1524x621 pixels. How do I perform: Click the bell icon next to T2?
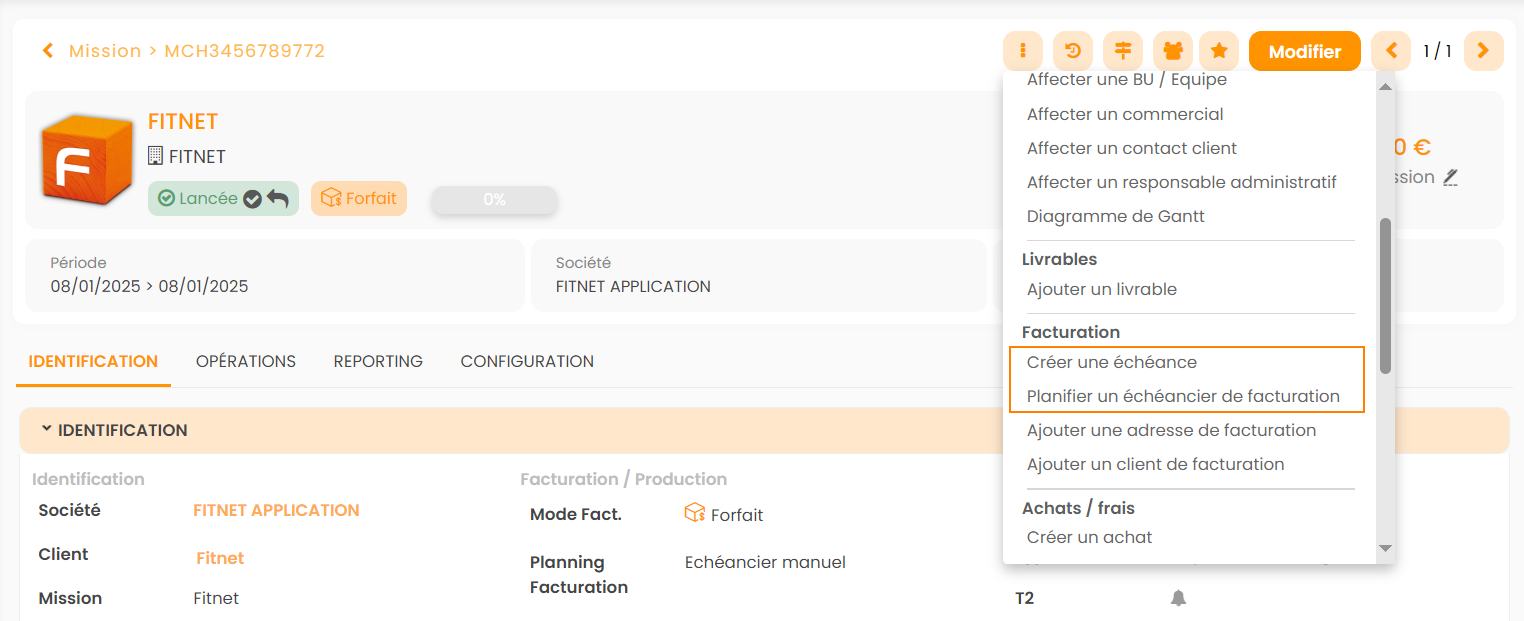tap(1178, 598)
